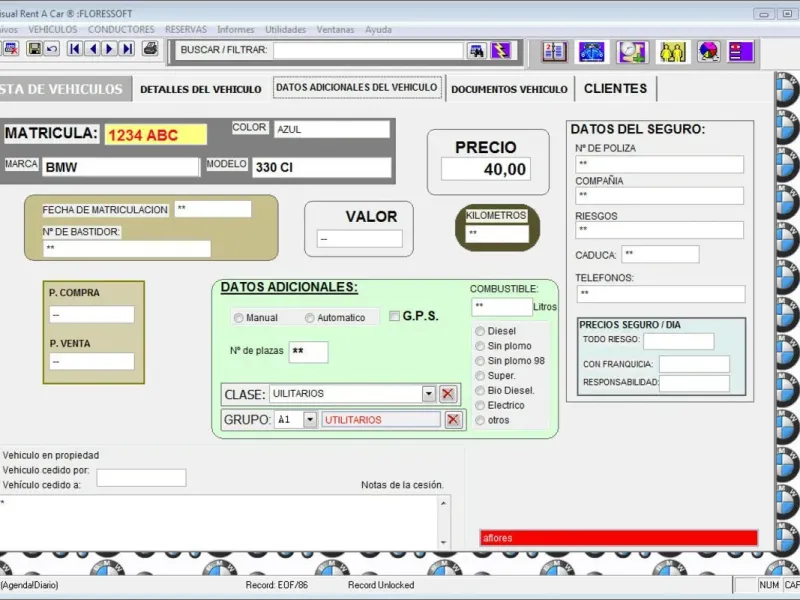Click the VALOR input field
The image size is (800, 600).
359,239
